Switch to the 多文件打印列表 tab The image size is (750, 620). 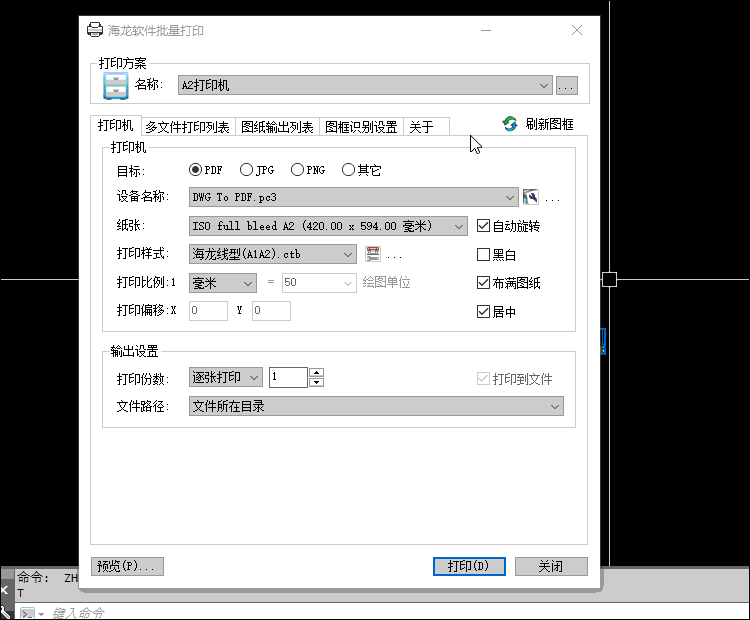pos(188,127)
